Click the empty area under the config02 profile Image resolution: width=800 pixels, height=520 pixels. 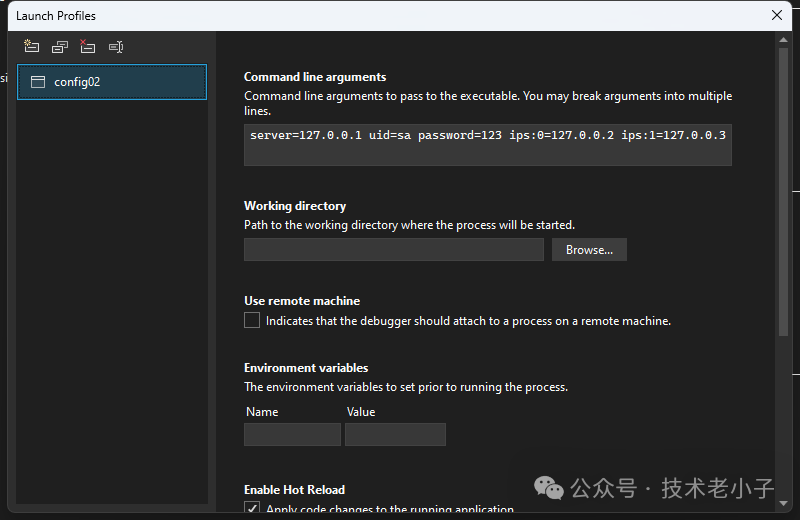click(112, 300)
